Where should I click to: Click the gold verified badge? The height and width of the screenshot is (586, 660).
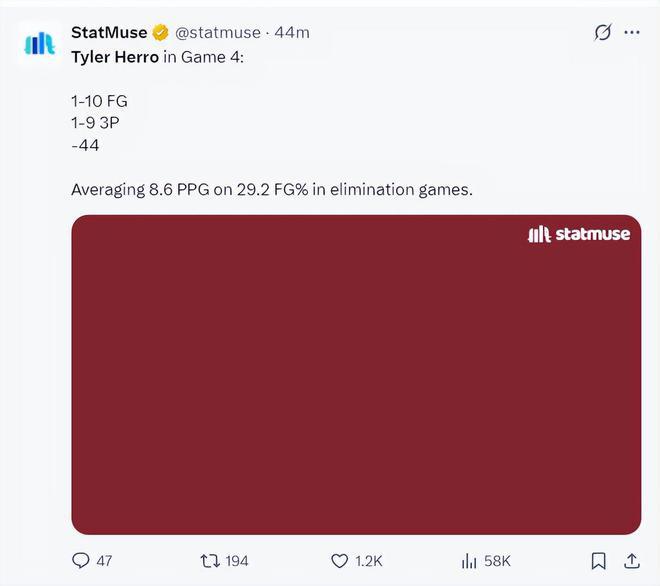point(160,32)
